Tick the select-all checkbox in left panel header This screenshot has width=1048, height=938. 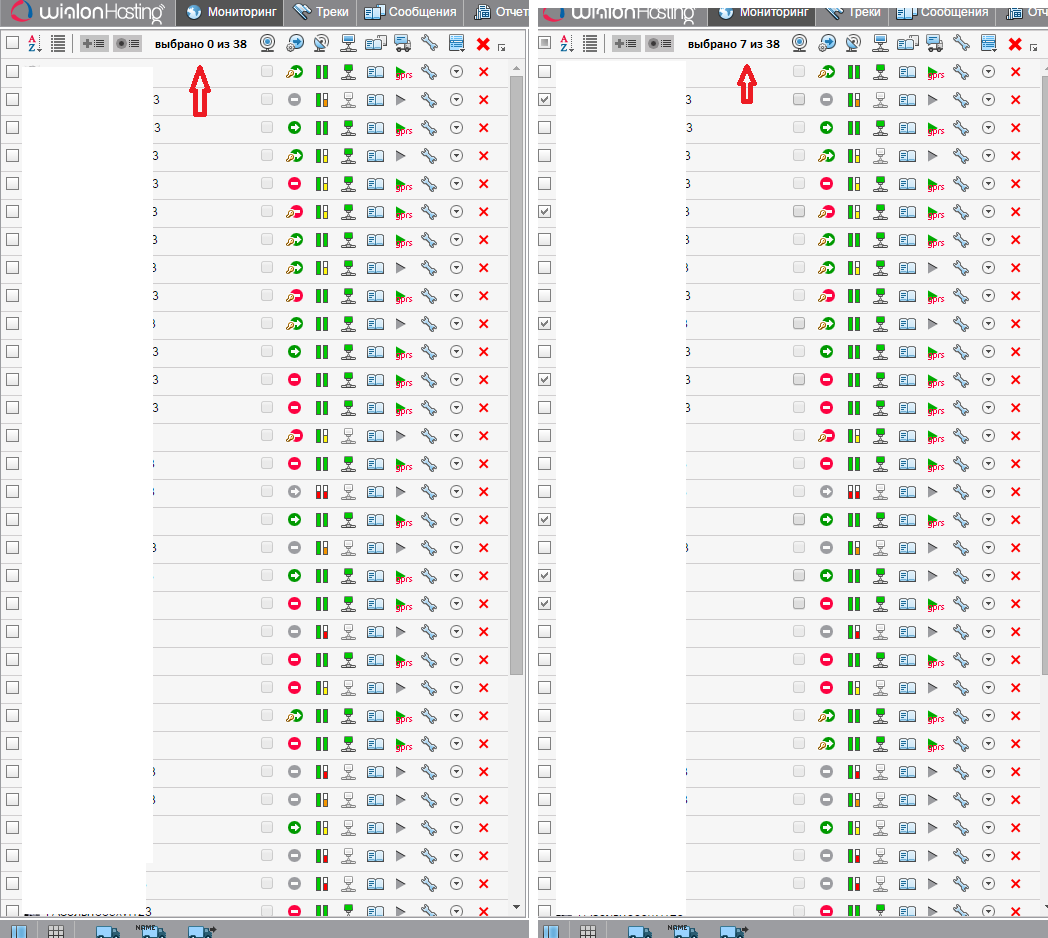tap(12, 43)
